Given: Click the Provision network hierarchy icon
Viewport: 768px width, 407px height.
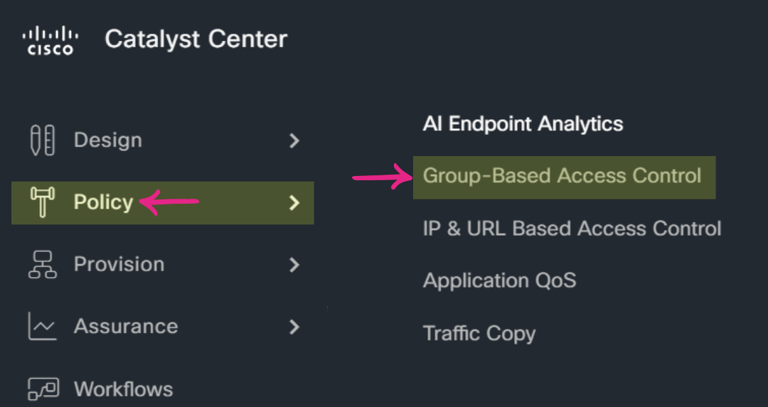Looking at the screenshot, I should [x=43, y=264].
